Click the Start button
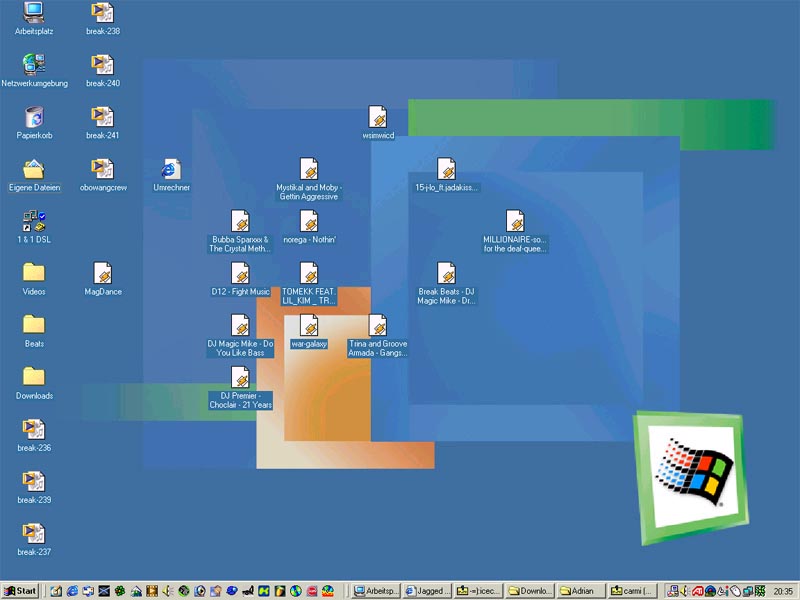This screenshot has height=600, width=800. click(x=20, y=591)
